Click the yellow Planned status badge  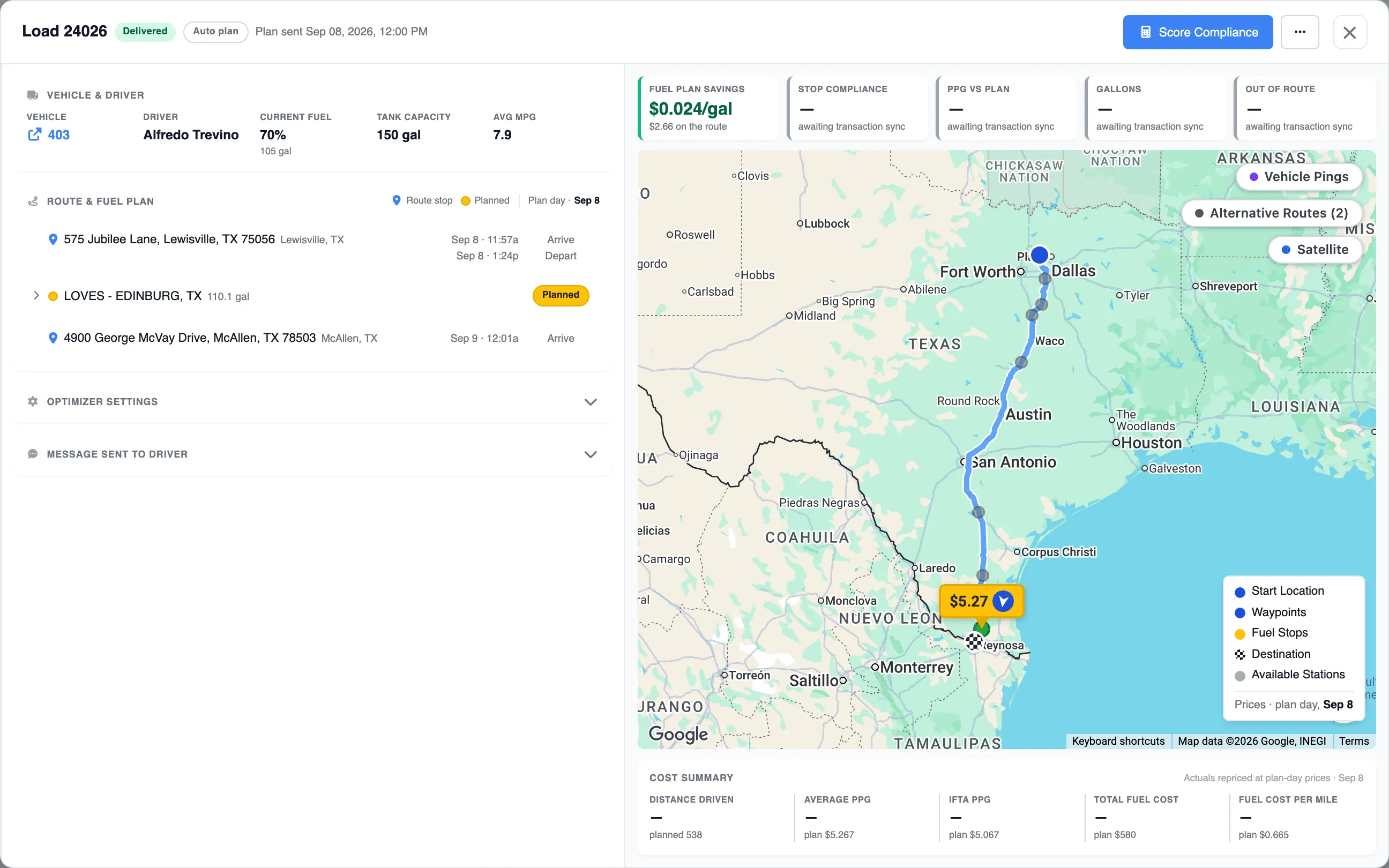560,295
